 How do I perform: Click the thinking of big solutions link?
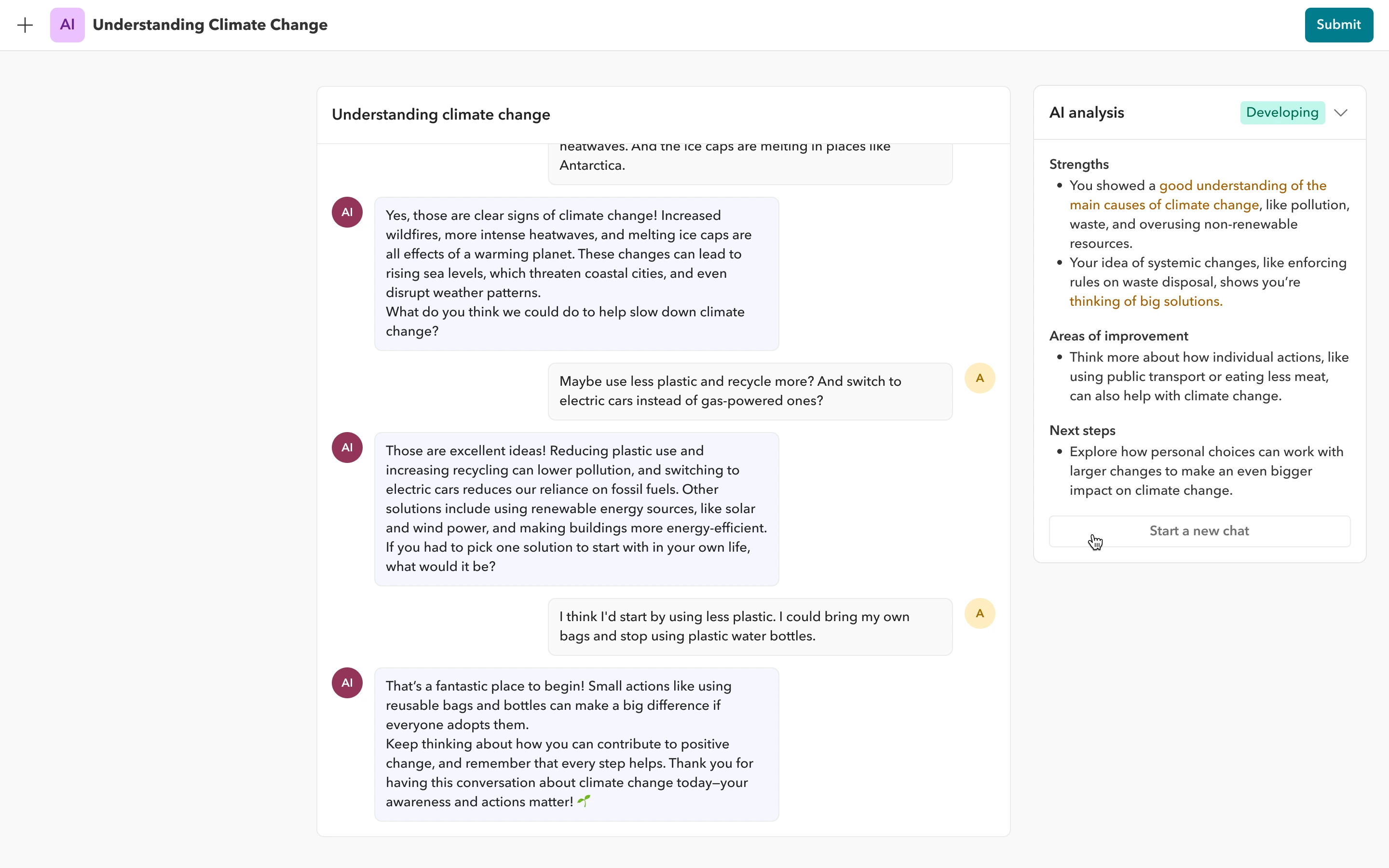coord(1145,301)
